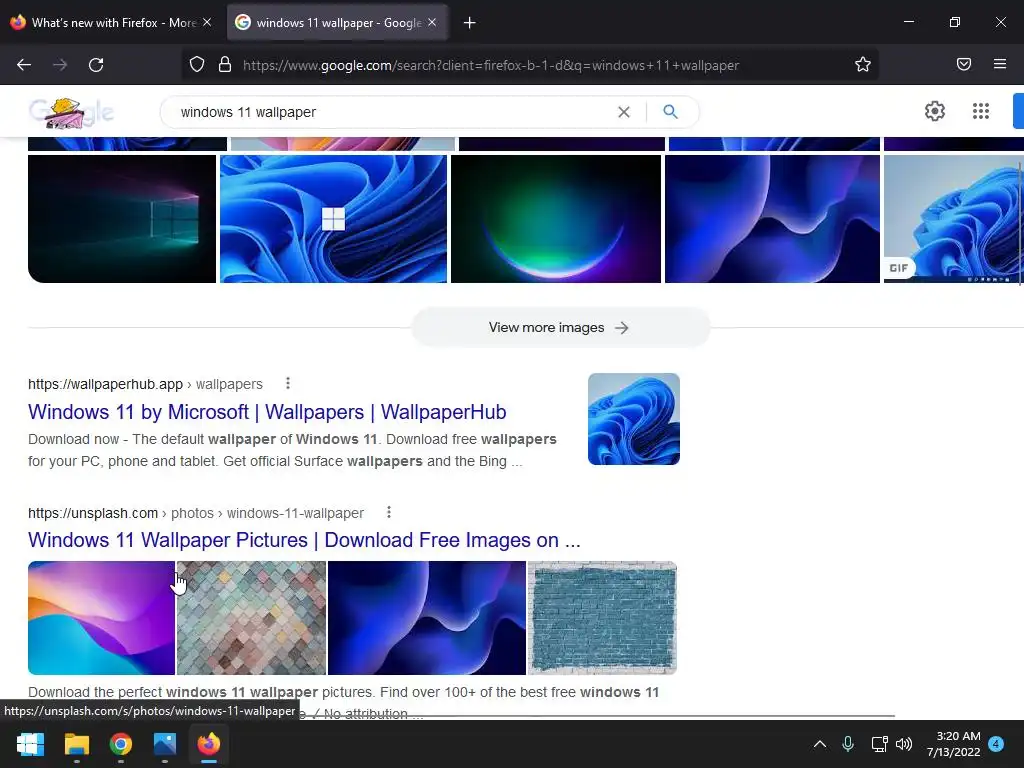Bookmark this page with the star
The height and width of the screenshot is (768, 1024).
point(863,65)
